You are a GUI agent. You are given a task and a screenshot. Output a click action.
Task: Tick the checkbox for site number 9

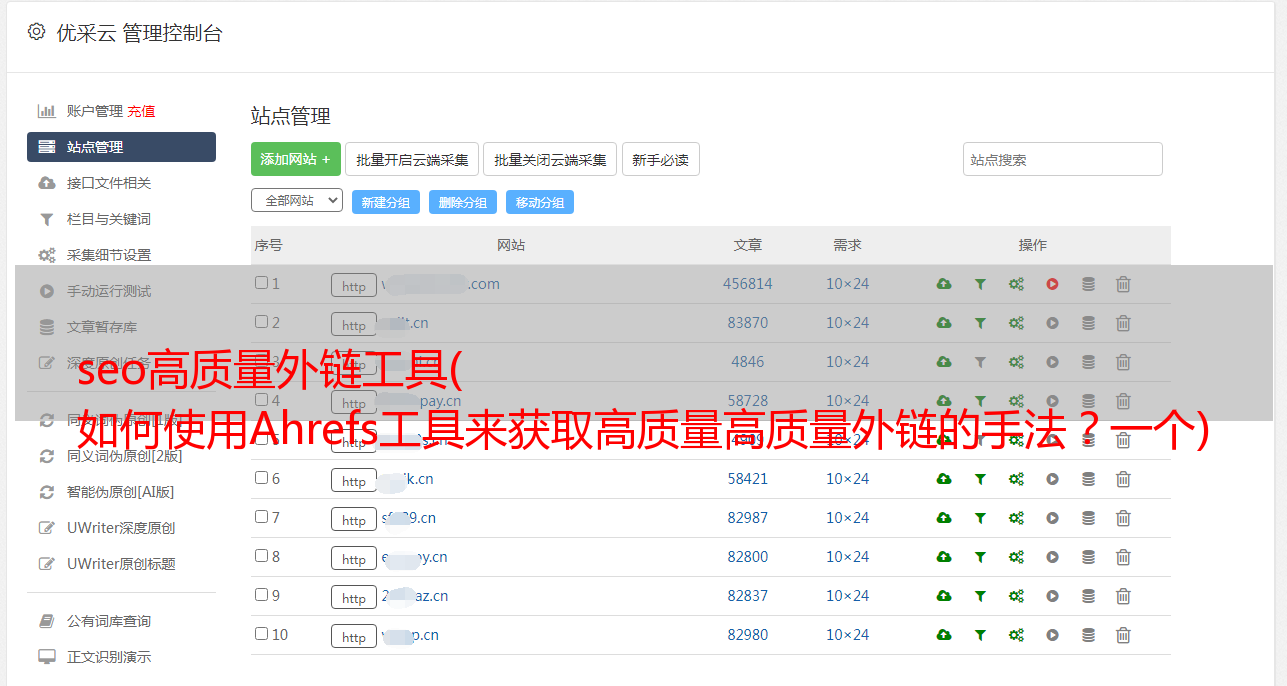[261, 595]
